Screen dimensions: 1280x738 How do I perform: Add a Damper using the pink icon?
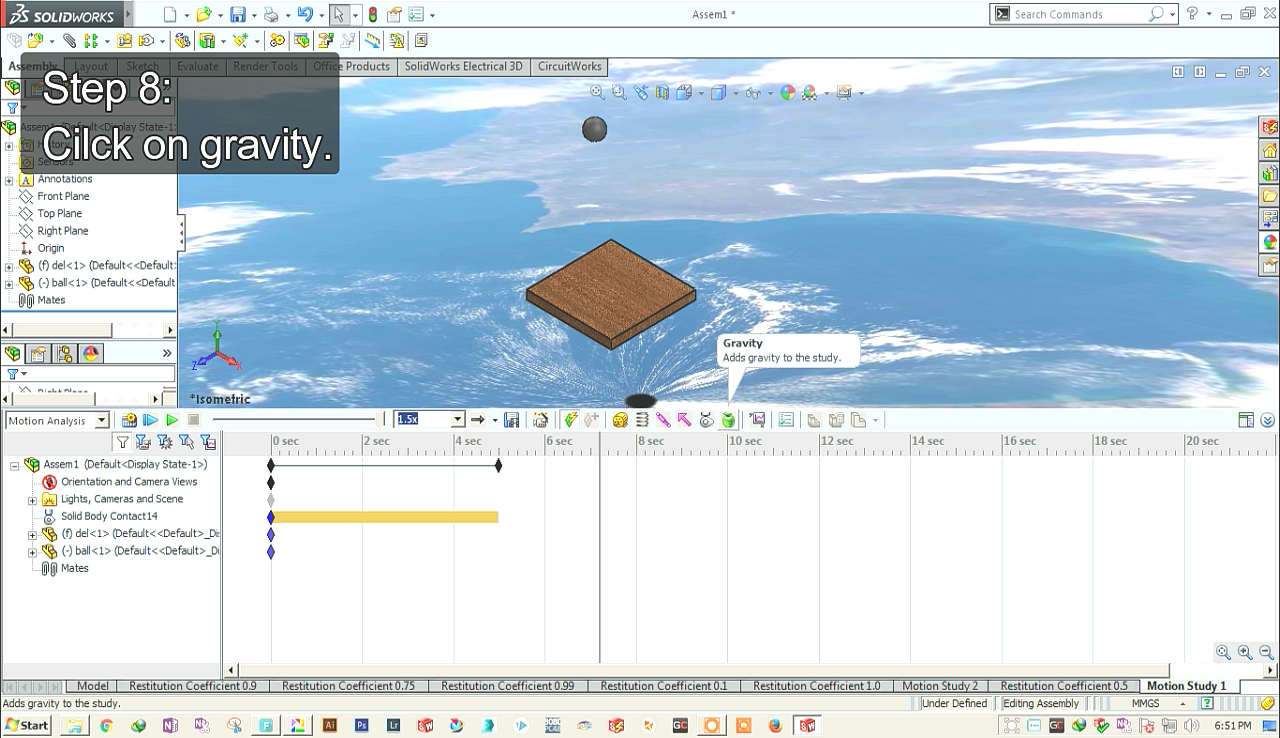point(663,420)
